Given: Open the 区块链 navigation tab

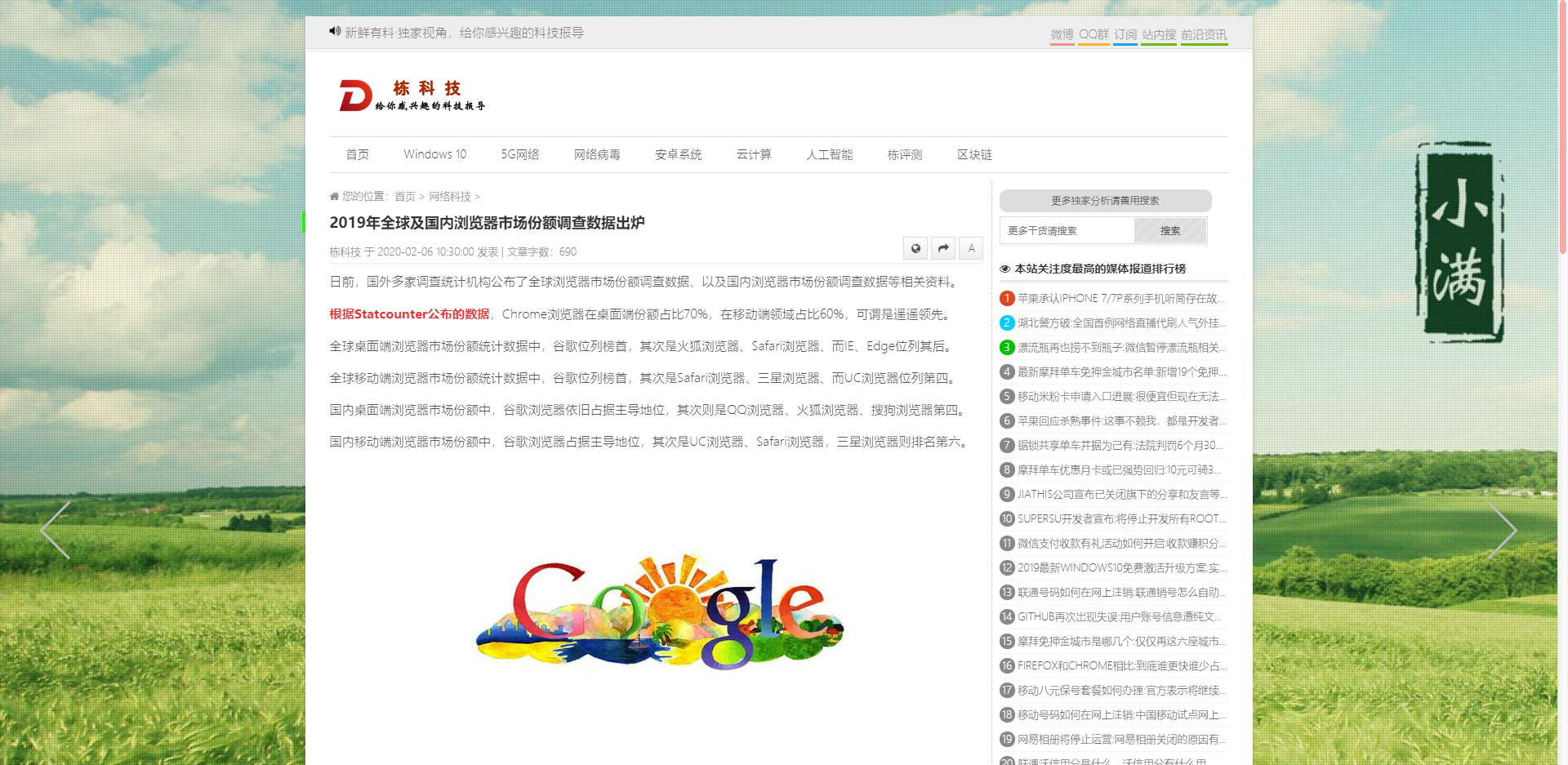Looking at the screenshot, I should (x=975, y=154).
